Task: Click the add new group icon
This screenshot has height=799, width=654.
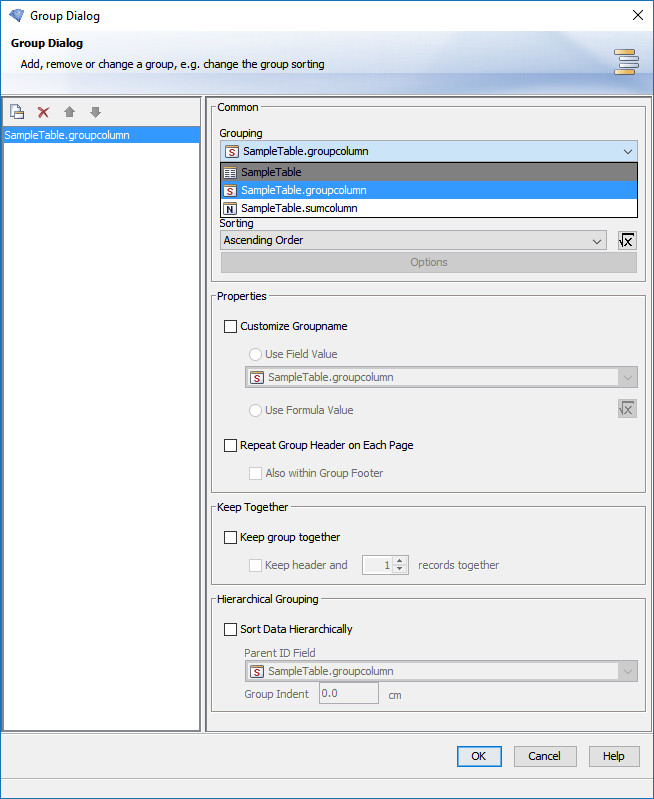Action: 17,112
